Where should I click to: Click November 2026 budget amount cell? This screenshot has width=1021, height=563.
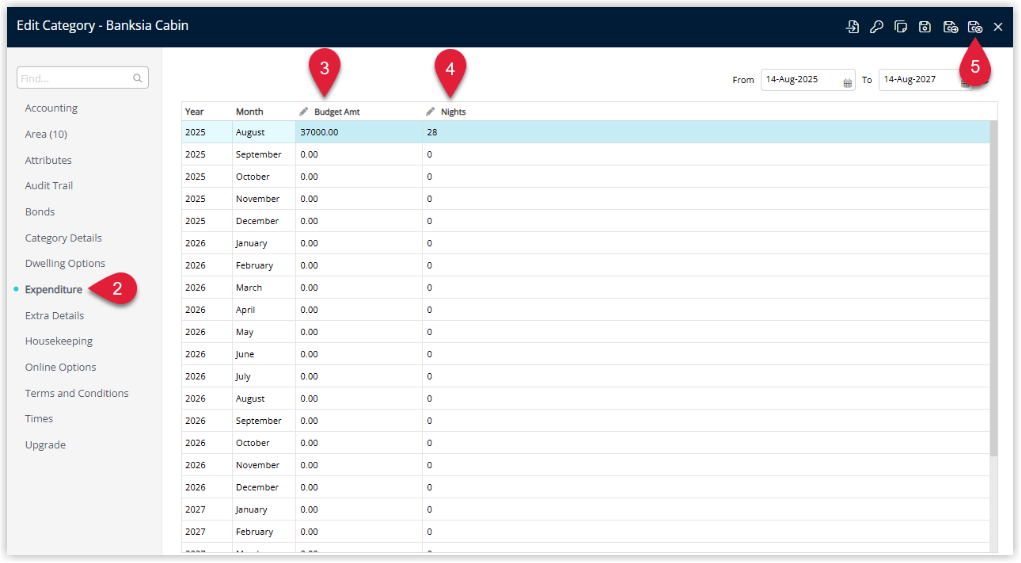tap(359, 465)
